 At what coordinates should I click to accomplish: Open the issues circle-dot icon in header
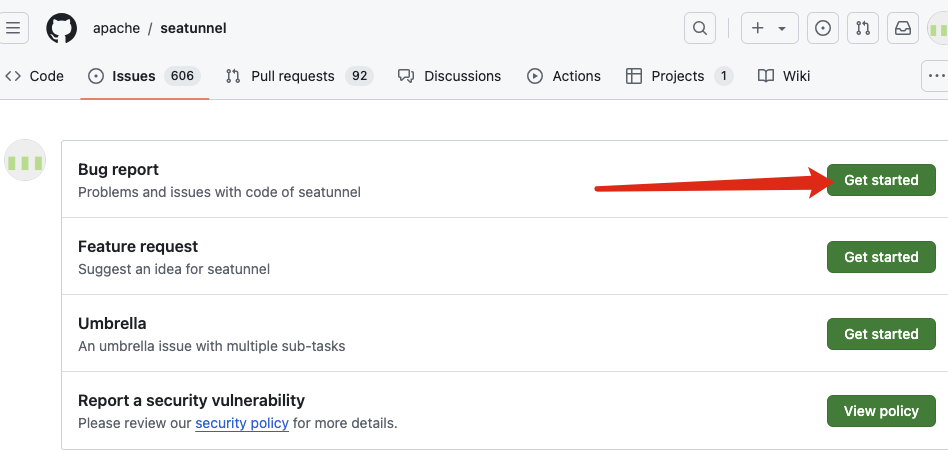[823, 28]
